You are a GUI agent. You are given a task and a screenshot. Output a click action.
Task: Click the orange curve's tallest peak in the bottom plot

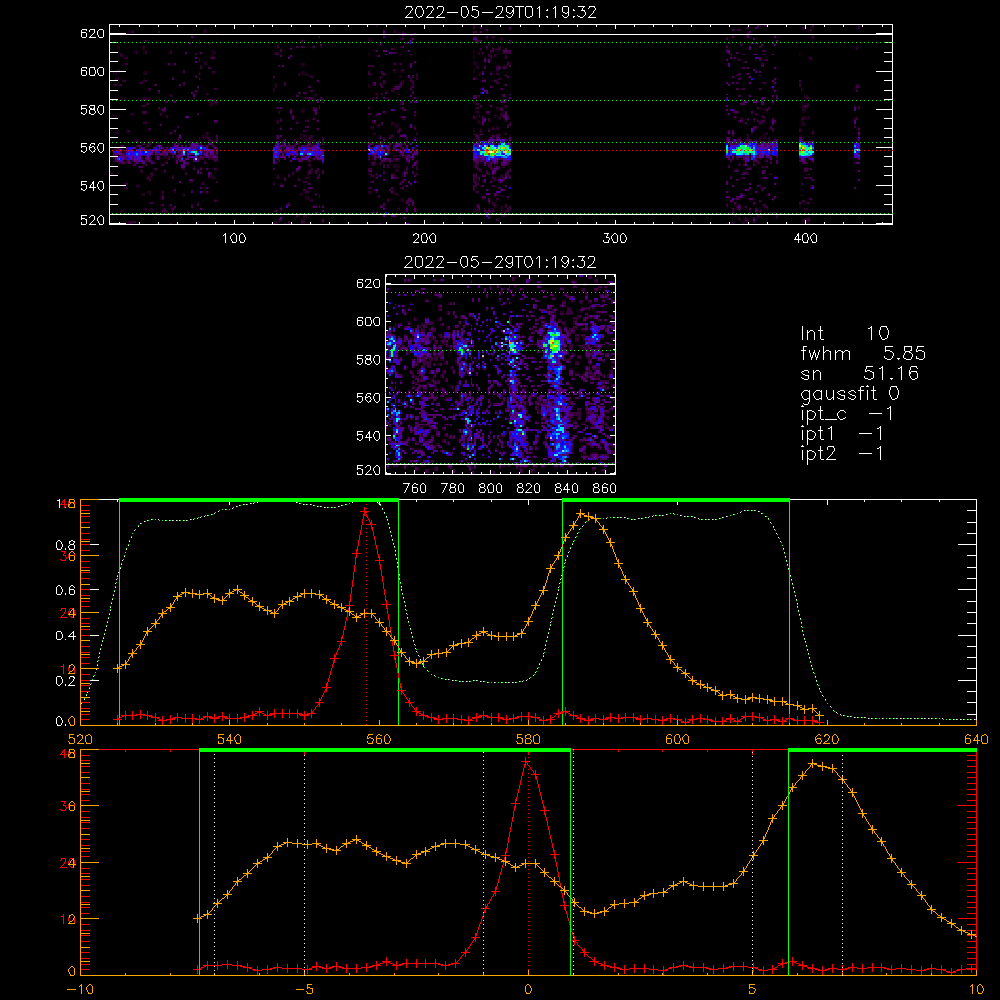pos(812,763)
